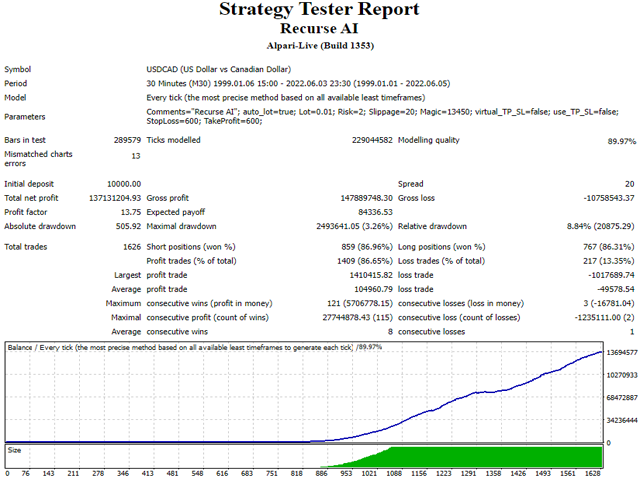Click Long positions value 767 (86.31%)
The height and width of the screenshot is (480, 640).
[609, 247]
